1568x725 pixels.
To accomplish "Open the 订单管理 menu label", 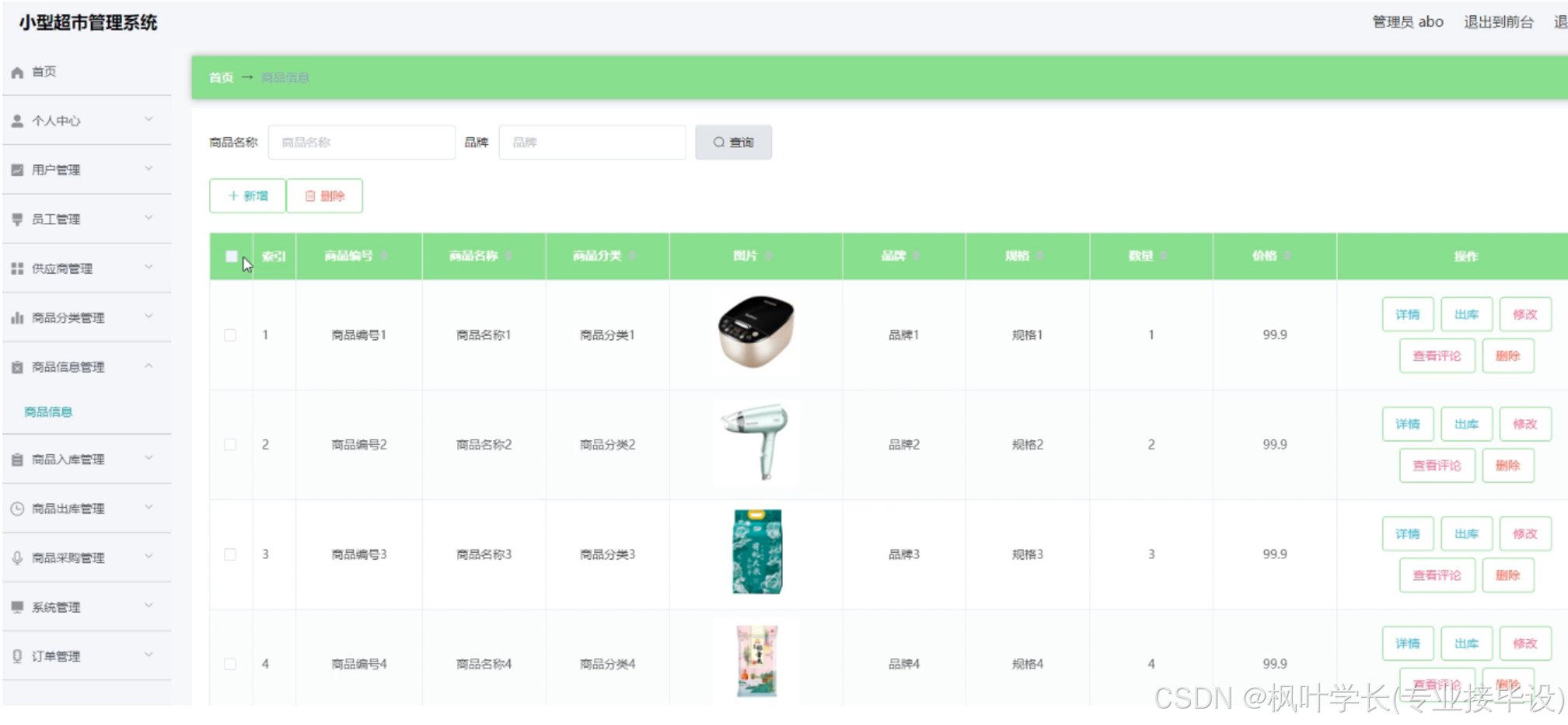I will [56, 657].
